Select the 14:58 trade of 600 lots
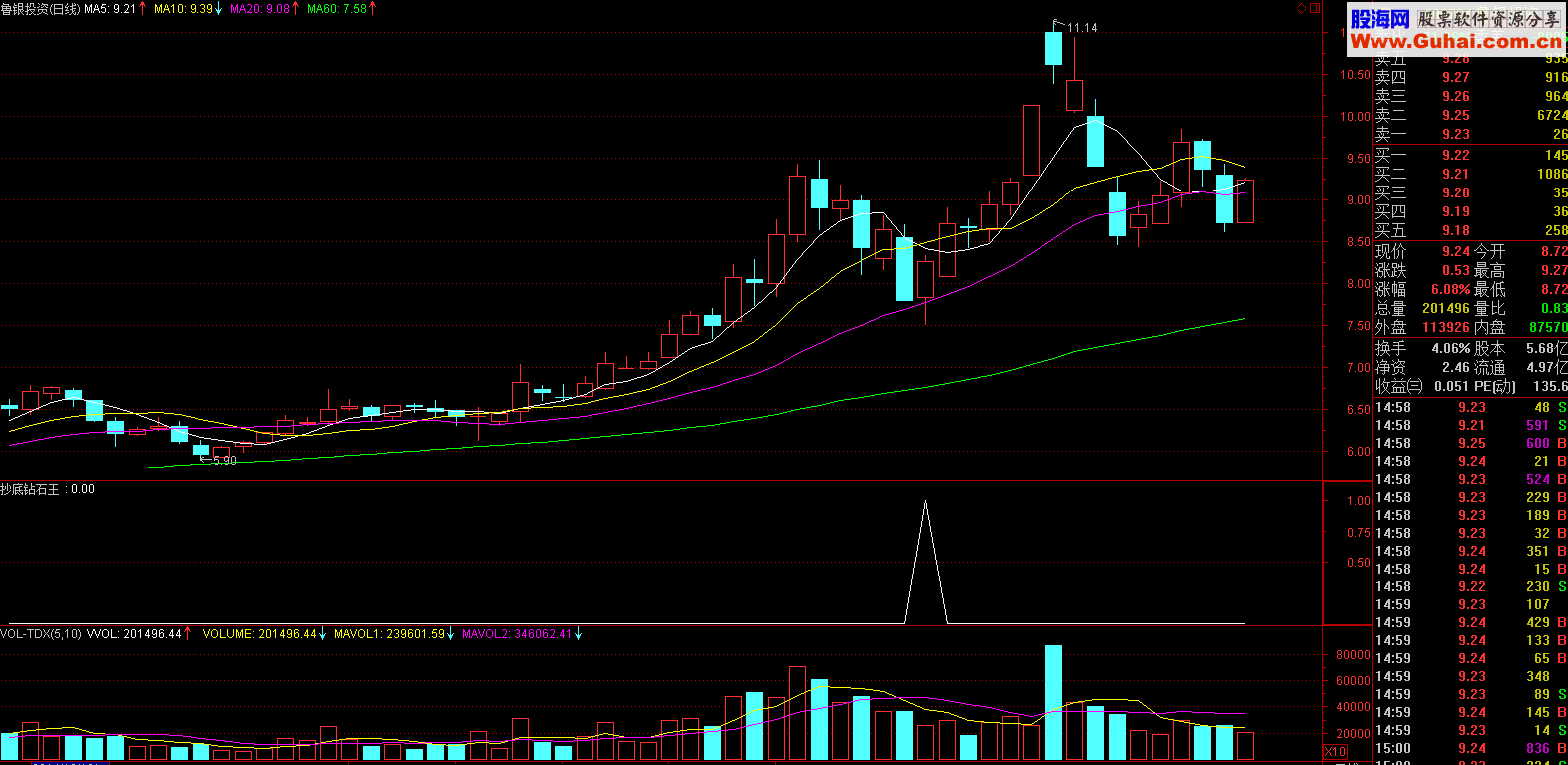The image size is (1568, 765). click(x=1470, y=443)
